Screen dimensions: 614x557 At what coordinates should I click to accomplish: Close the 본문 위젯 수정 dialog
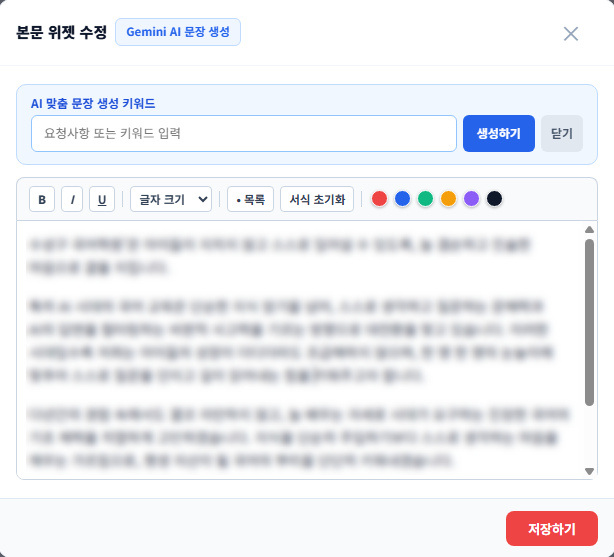(x=571, y=34)
